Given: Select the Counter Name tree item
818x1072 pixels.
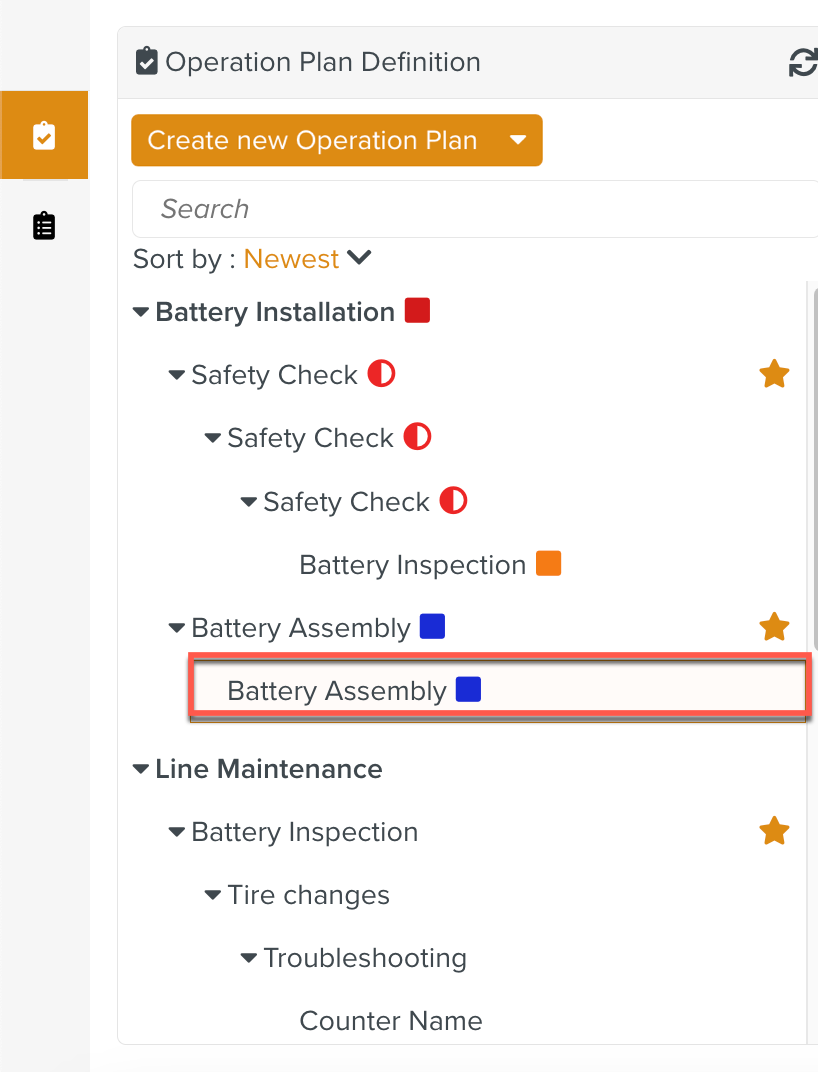Looking at the screenshot, I should 391,1021.
